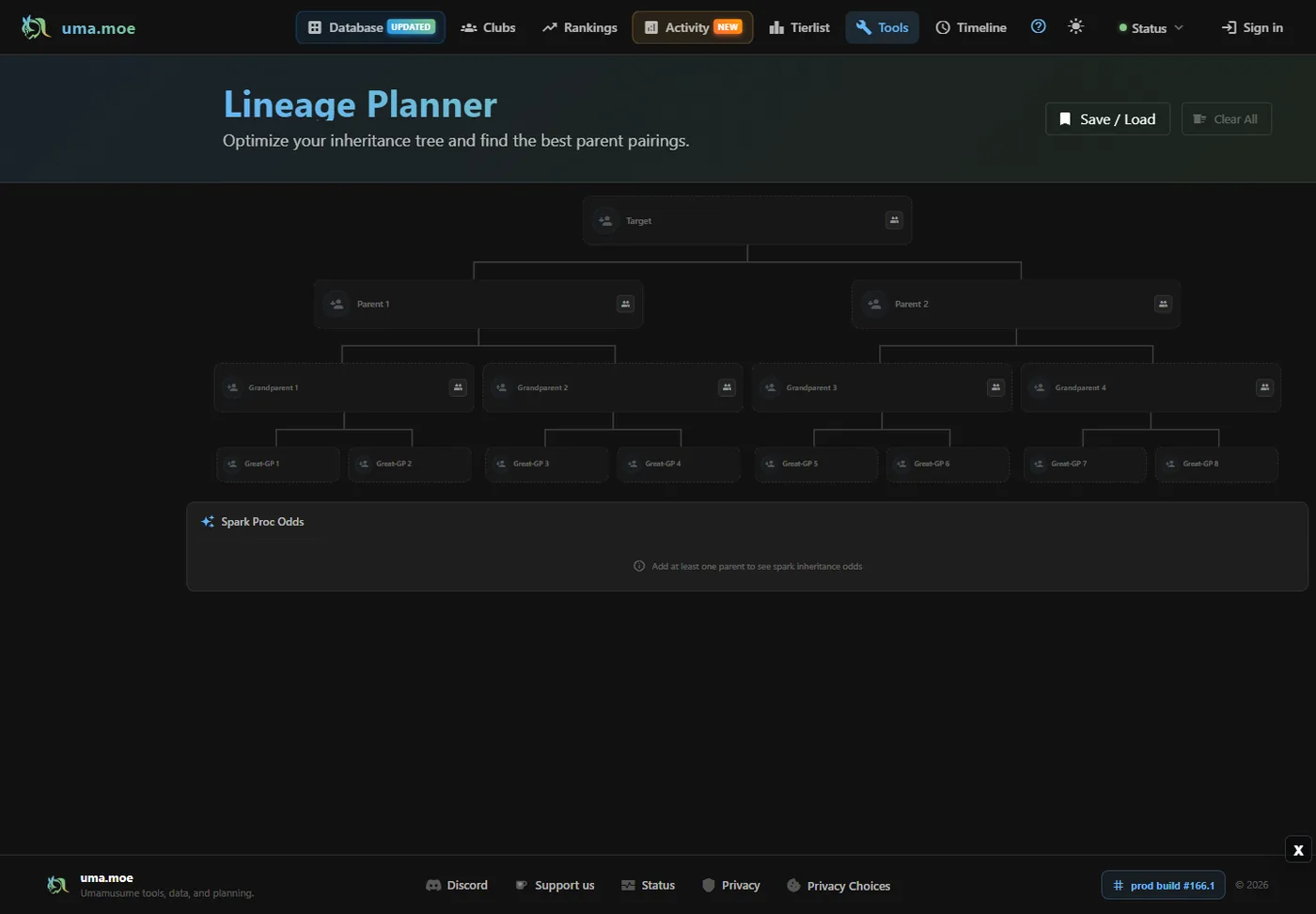
Task: Click the Spark Proc Odds heading
Action: click(262, 522)
